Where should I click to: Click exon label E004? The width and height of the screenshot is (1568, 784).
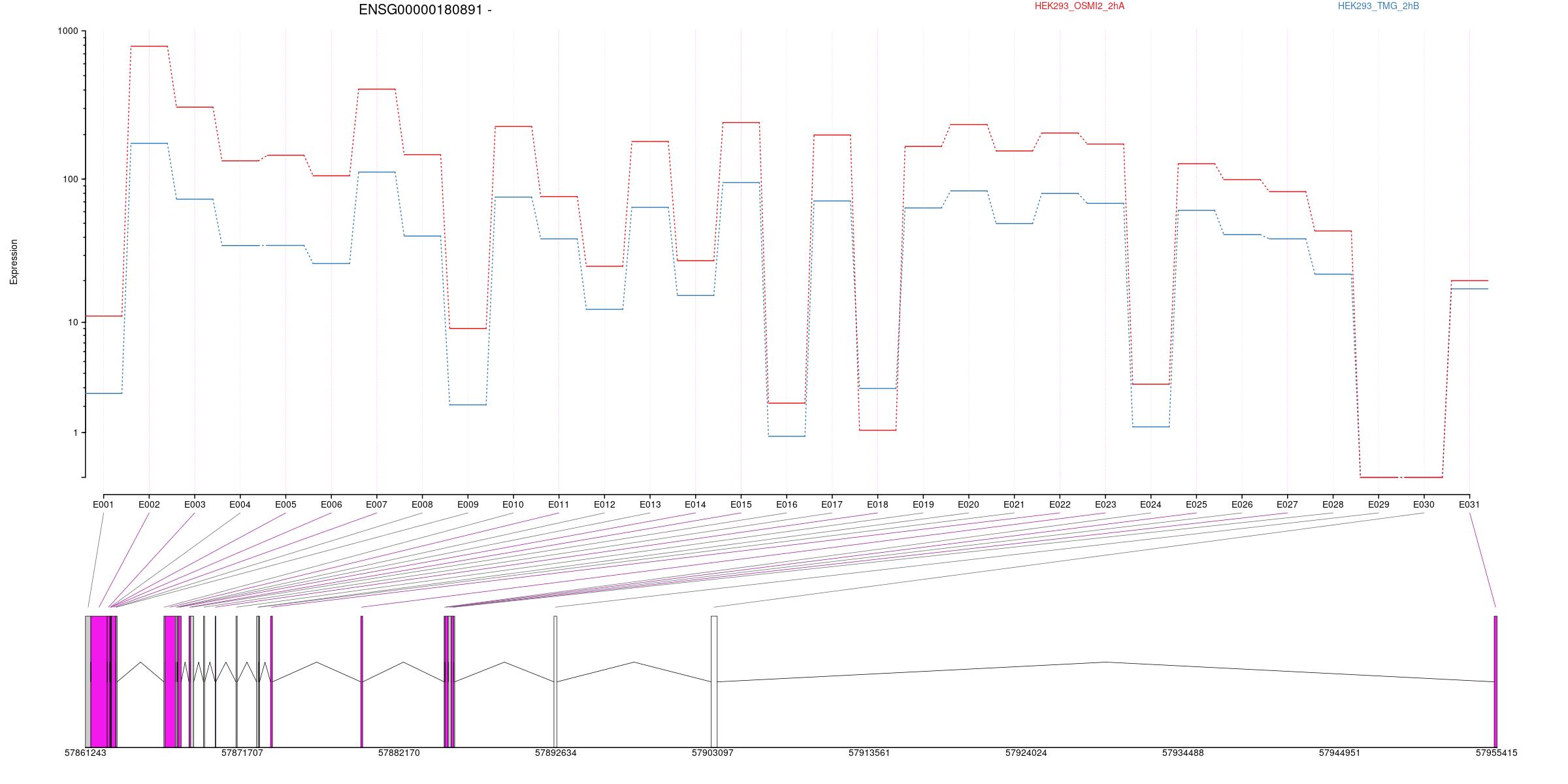click(x=240, y=504)
